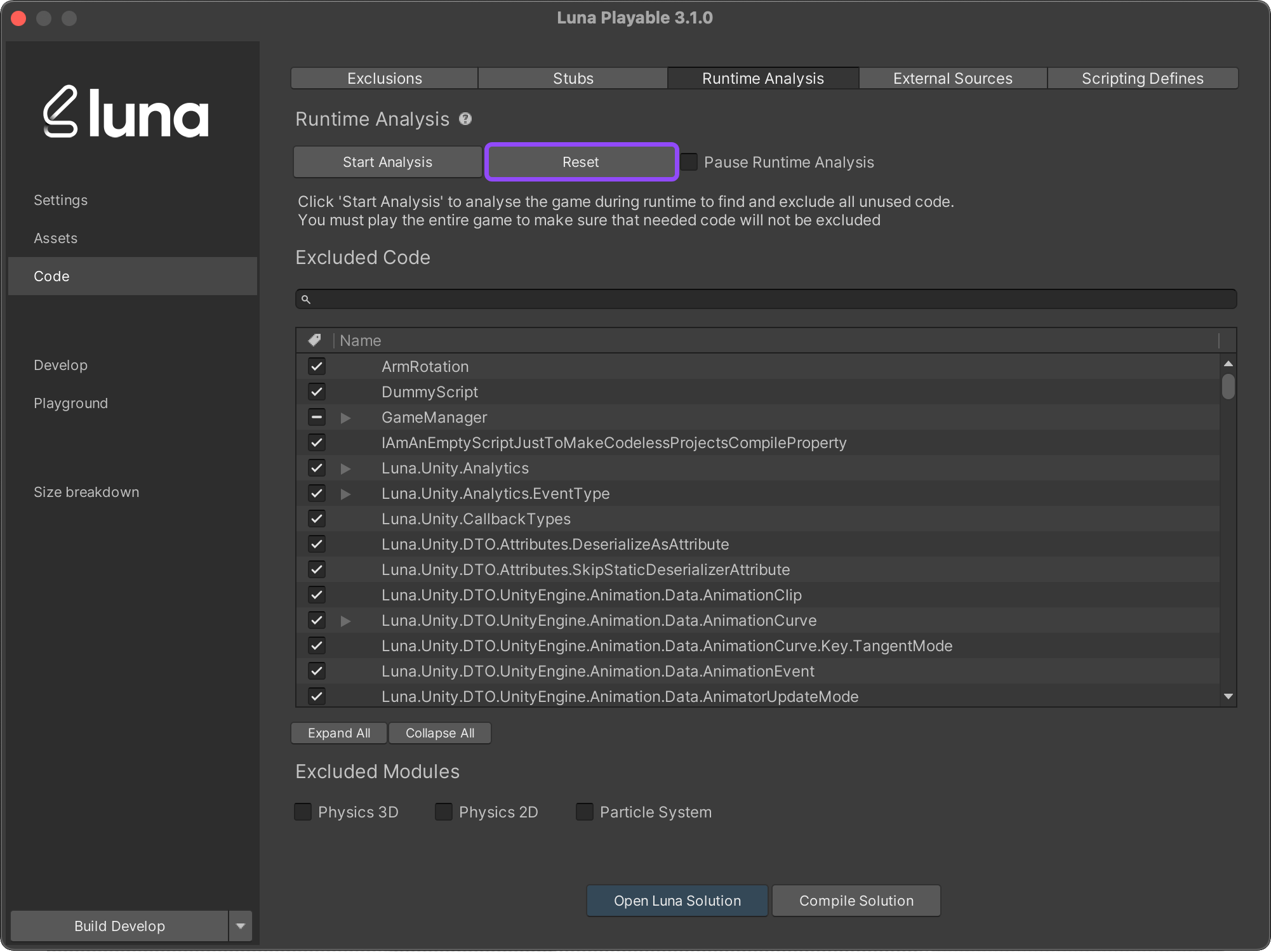Click the tag icon in the list header
This screenshot has width=1271, height=952.
point(314,340)
